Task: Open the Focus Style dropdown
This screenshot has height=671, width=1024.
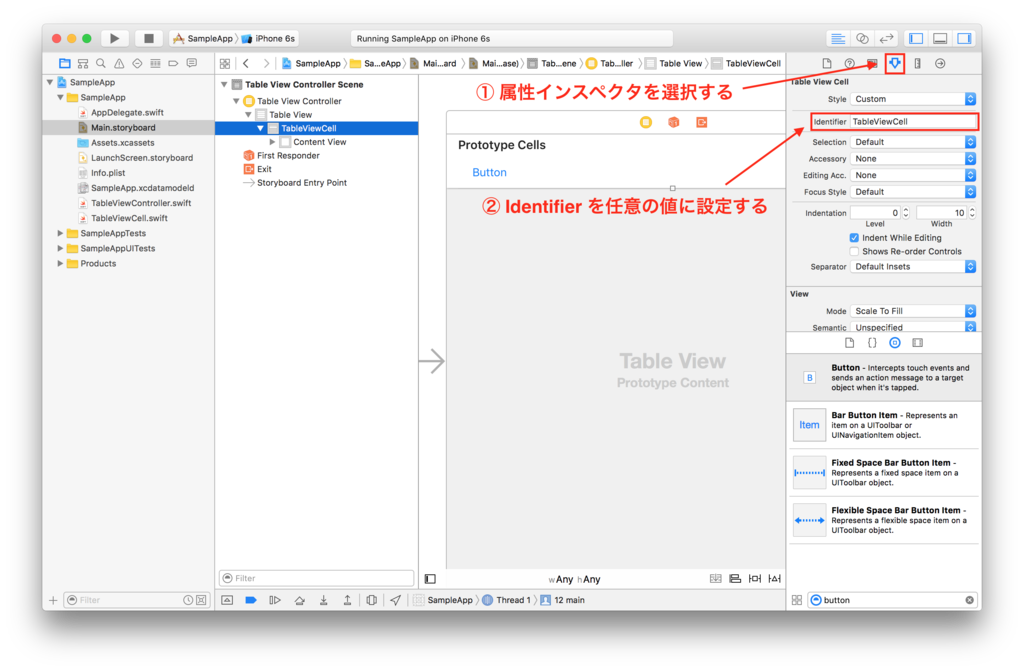Action: pyautogui.click(x=913, y=192)
